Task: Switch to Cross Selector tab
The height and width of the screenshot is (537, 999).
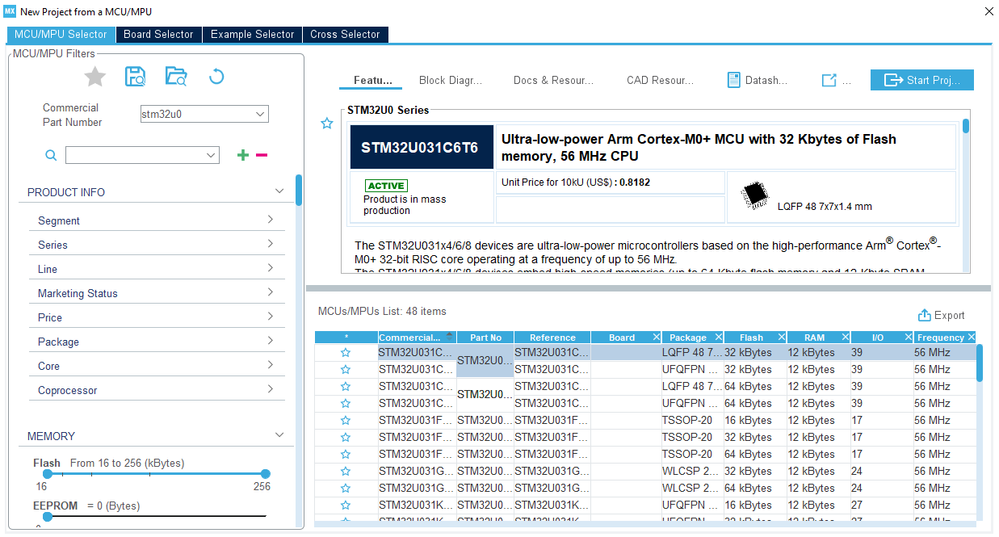Action: tap(345, 34)
